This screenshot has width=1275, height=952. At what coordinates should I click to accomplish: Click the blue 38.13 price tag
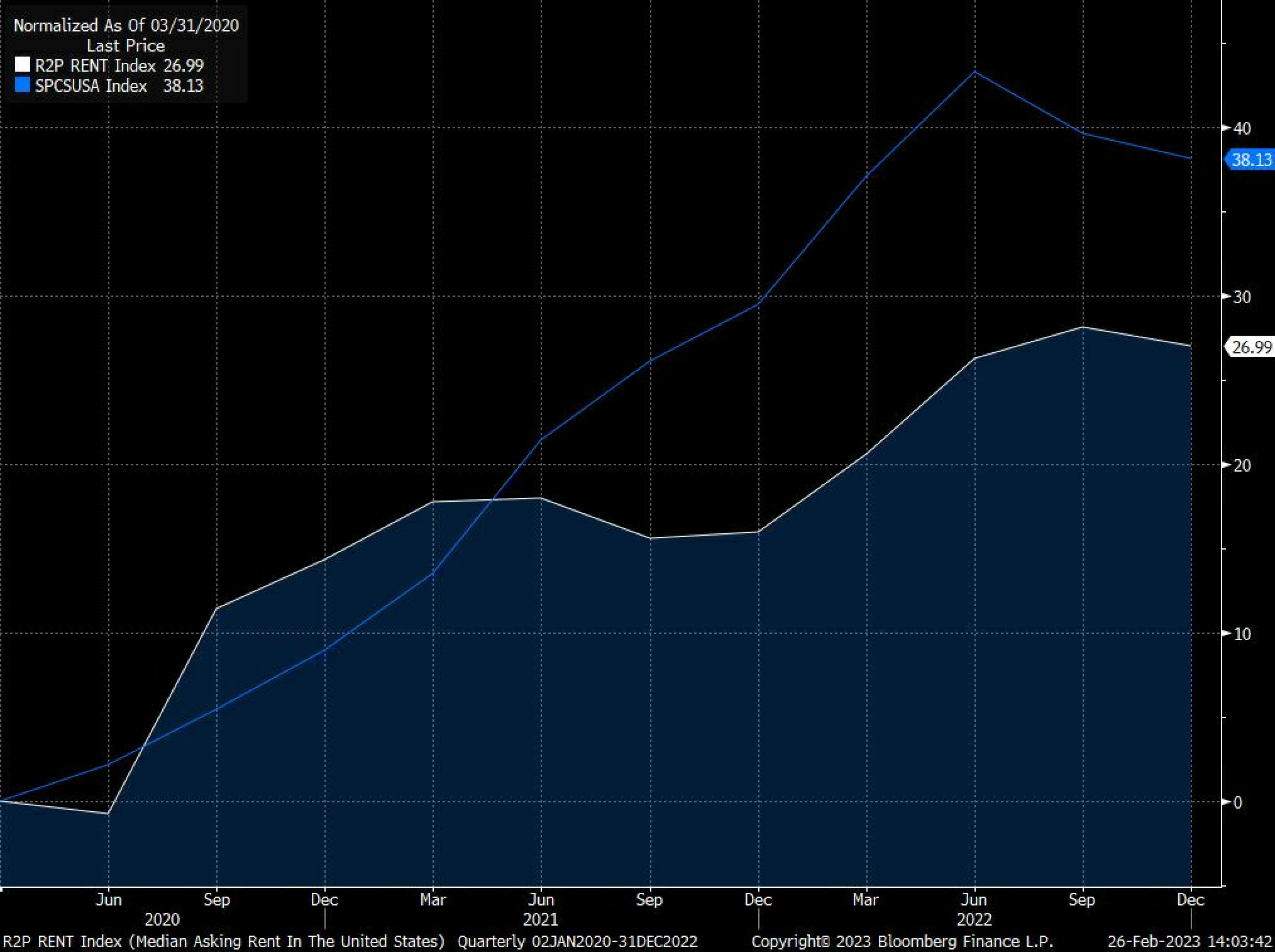[x=1250, y=160]
